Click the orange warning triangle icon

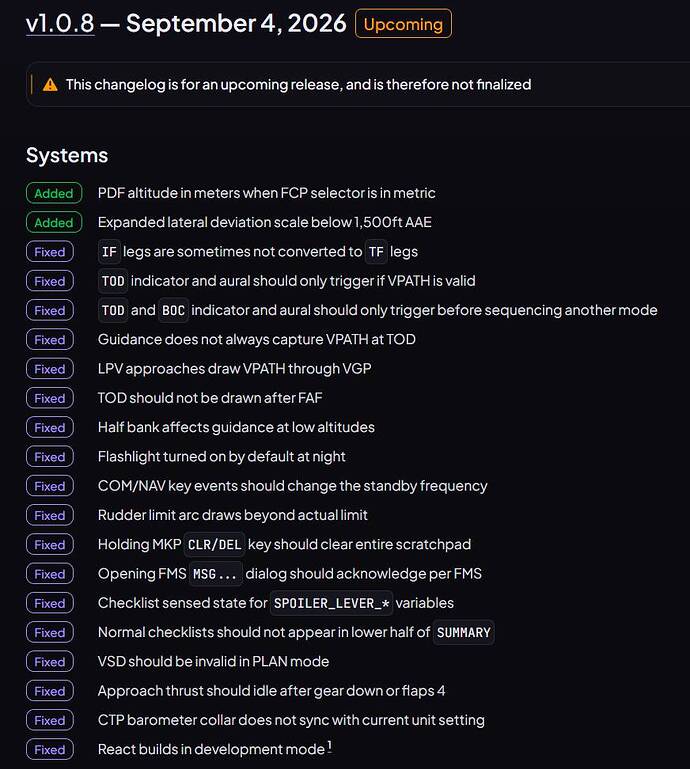50,85
